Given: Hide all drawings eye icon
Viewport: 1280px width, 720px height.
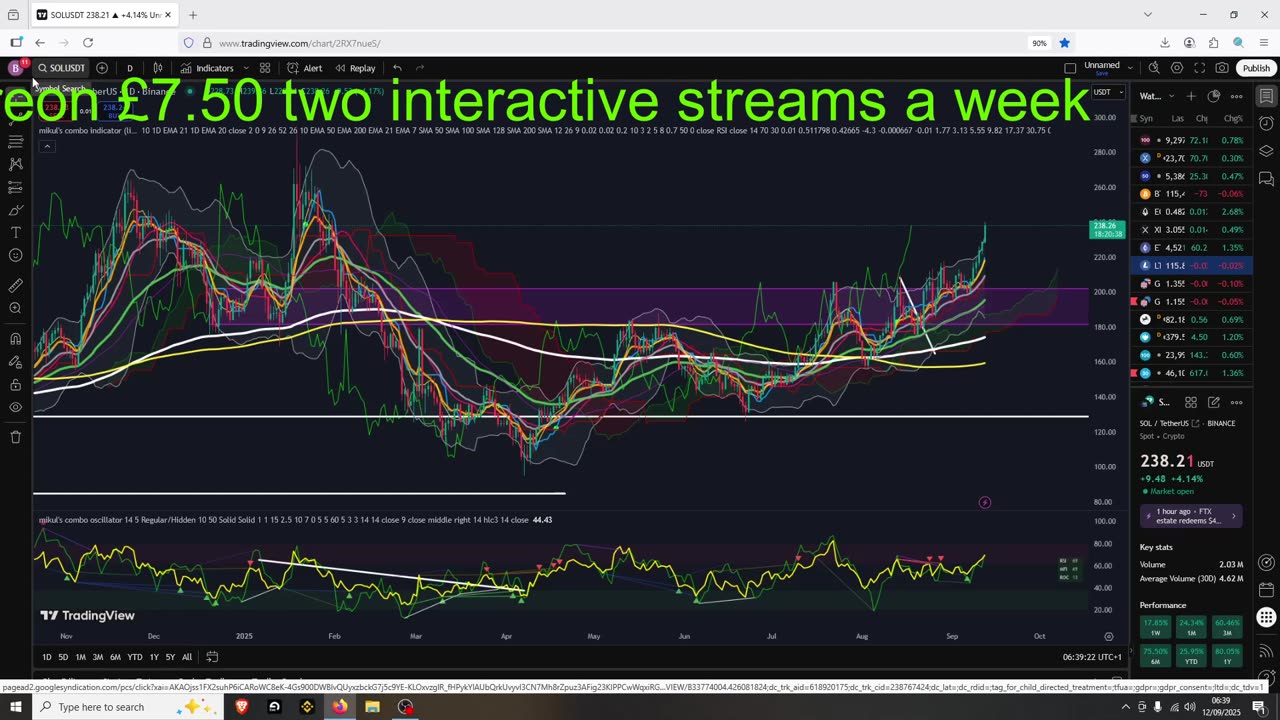Looking at the screenshot, I should pos(15,407).
